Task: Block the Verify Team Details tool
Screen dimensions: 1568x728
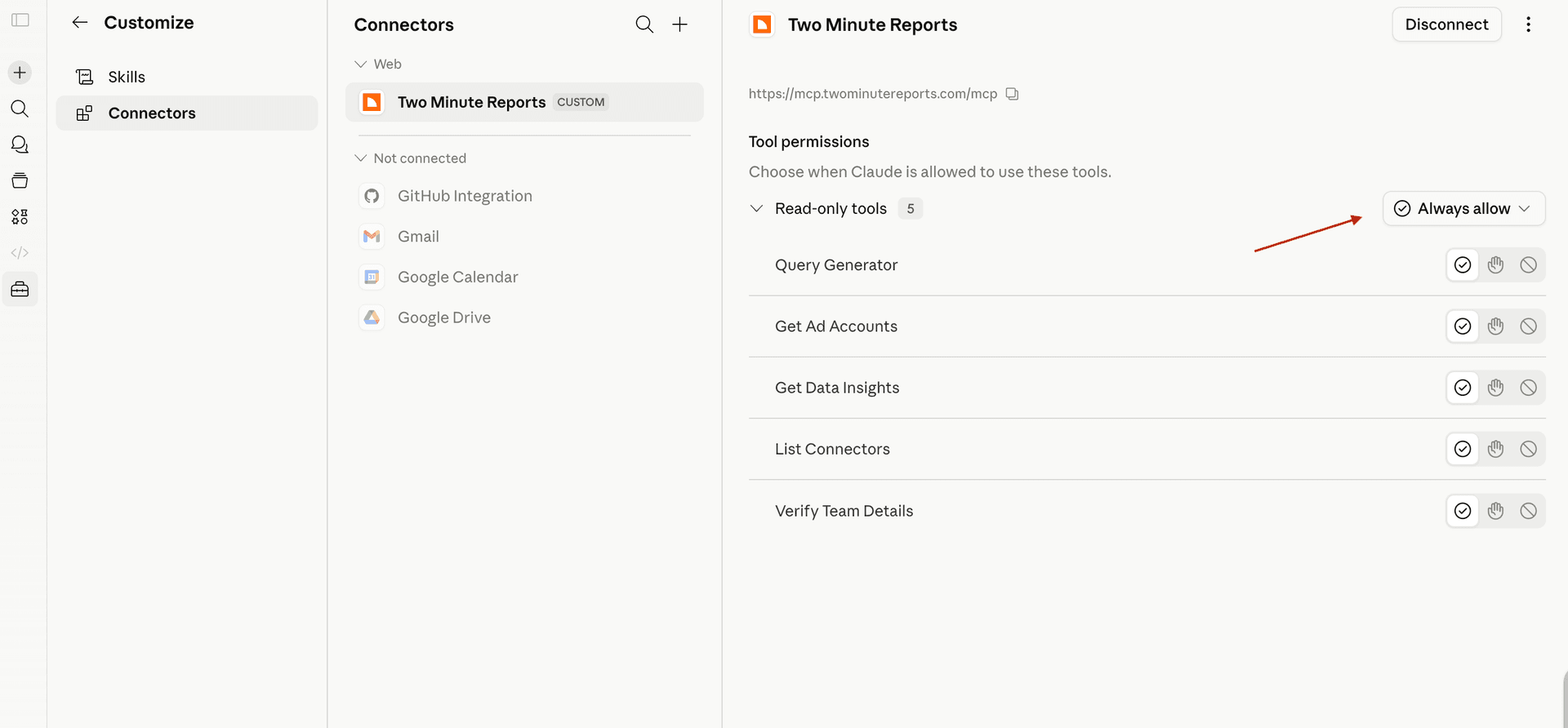Action: [1528, 511]
